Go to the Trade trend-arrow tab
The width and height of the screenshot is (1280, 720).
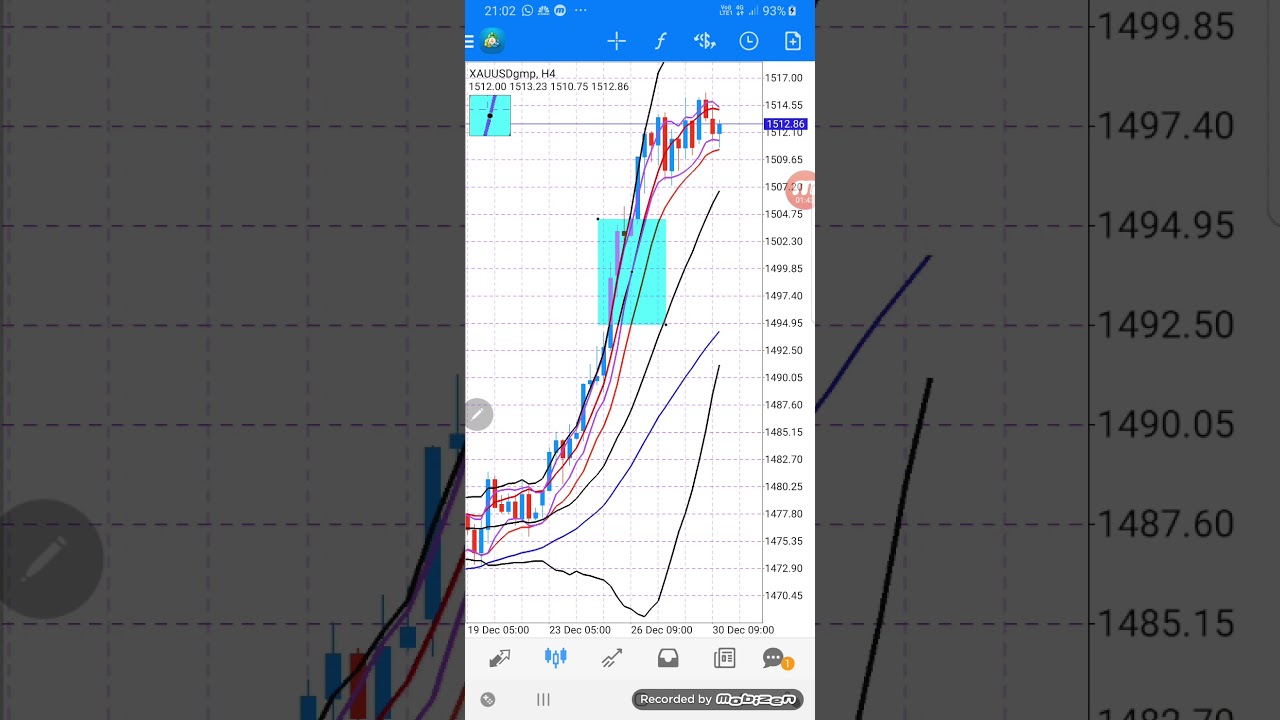pos(612,658)
